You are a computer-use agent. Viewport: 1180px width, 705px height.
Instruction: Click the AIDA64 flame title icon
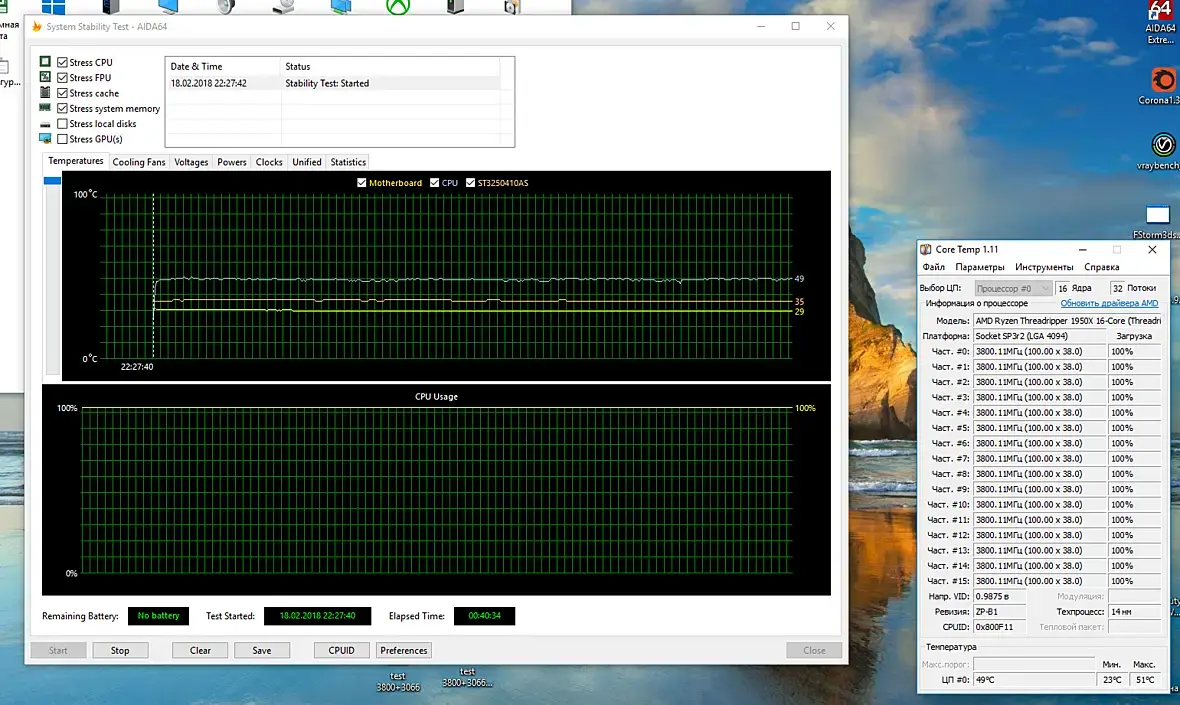point(36,26)
